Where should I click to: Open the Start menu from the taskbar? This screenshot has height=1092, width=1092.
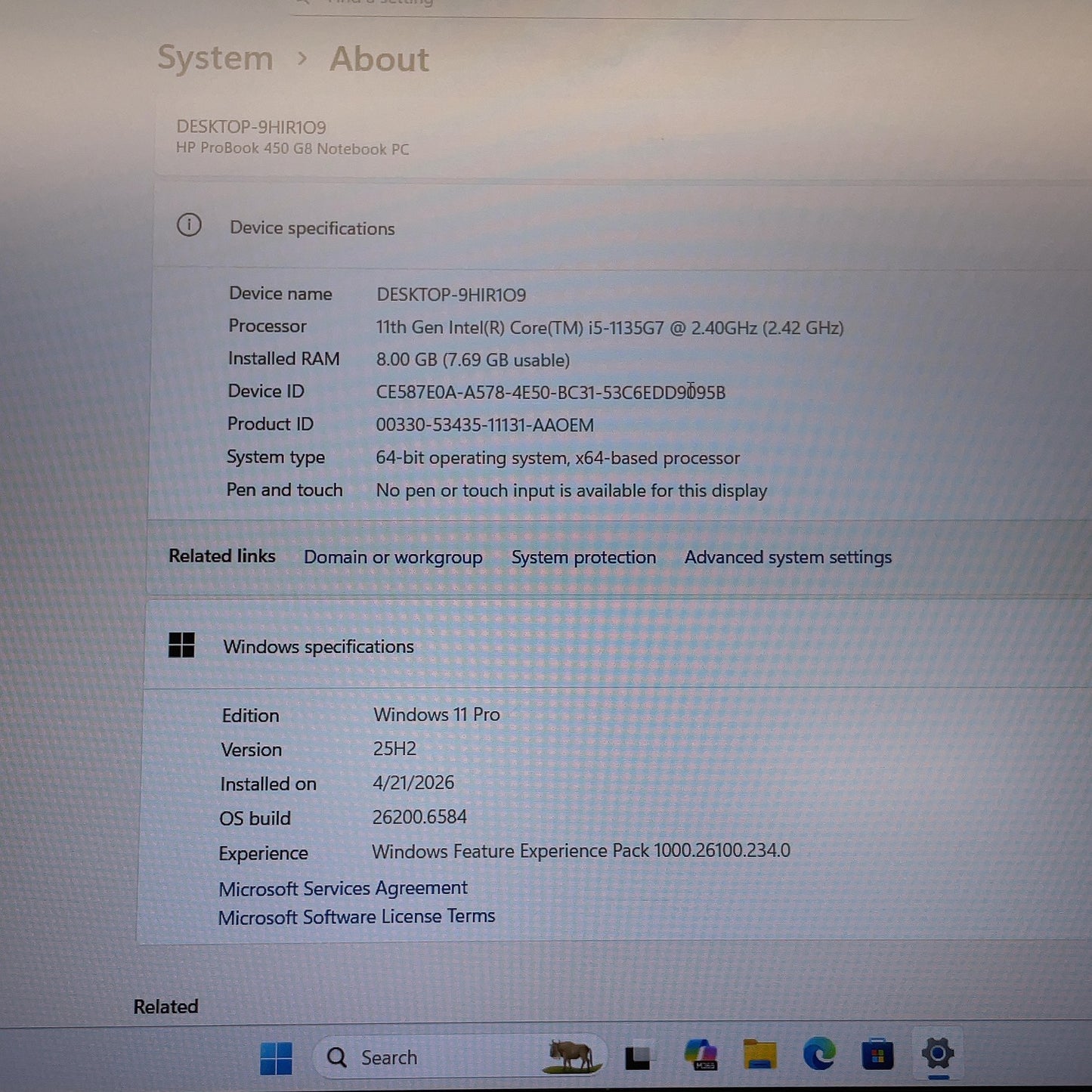[x=276, y=1057]
